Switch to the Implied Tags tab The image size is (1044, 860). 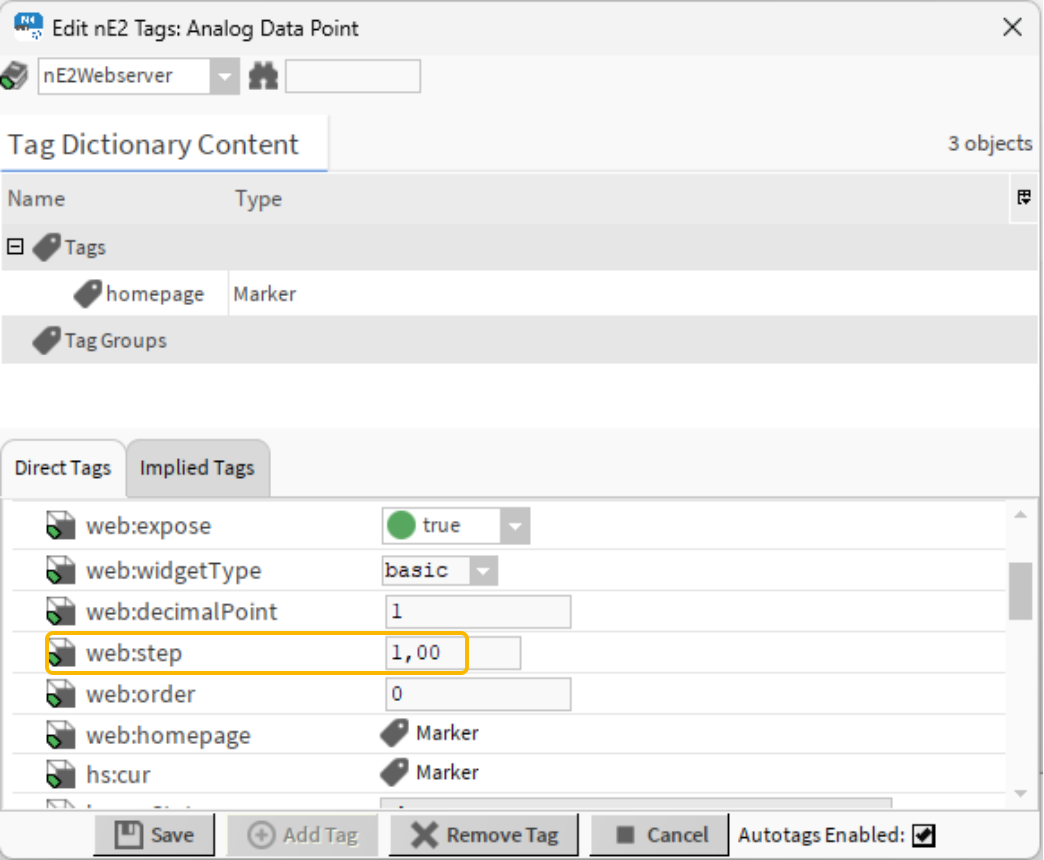[197, 467]
